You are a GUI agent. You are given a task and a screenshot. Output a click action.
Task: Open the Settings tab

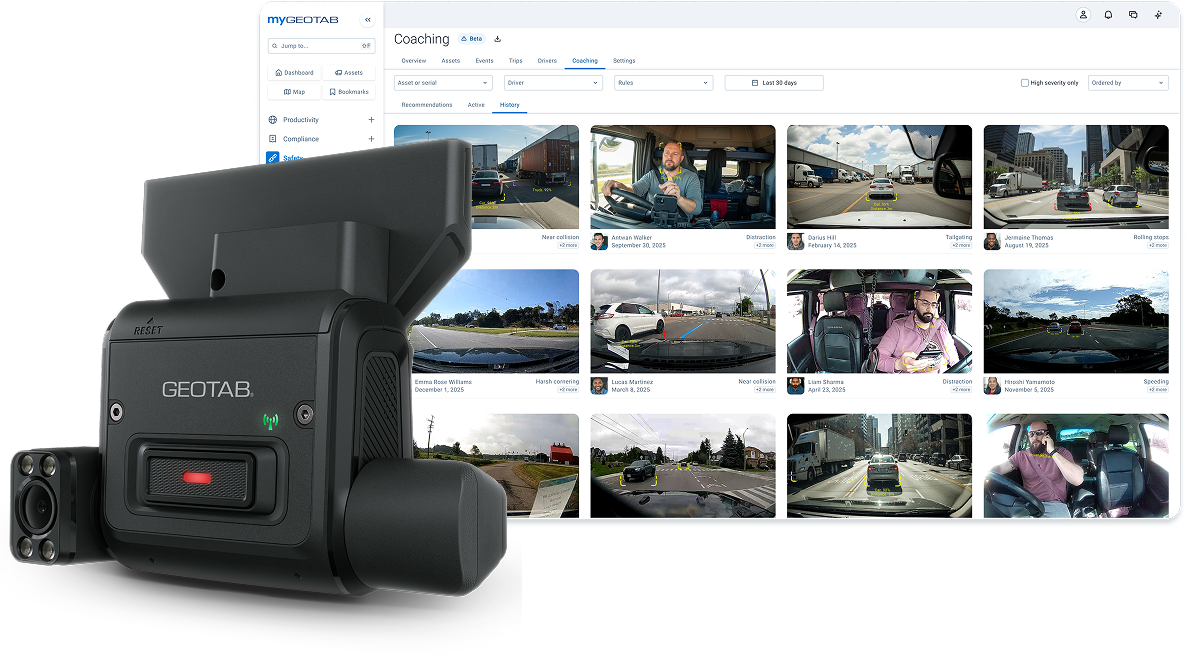[x=624, y=61]
